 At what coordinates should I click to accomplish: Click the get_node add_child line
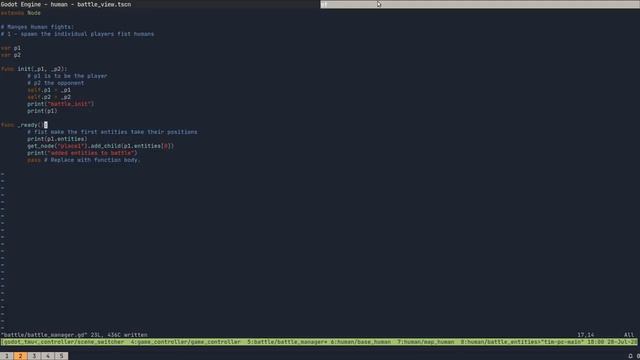pyautogui.click(x=100, y=146)
